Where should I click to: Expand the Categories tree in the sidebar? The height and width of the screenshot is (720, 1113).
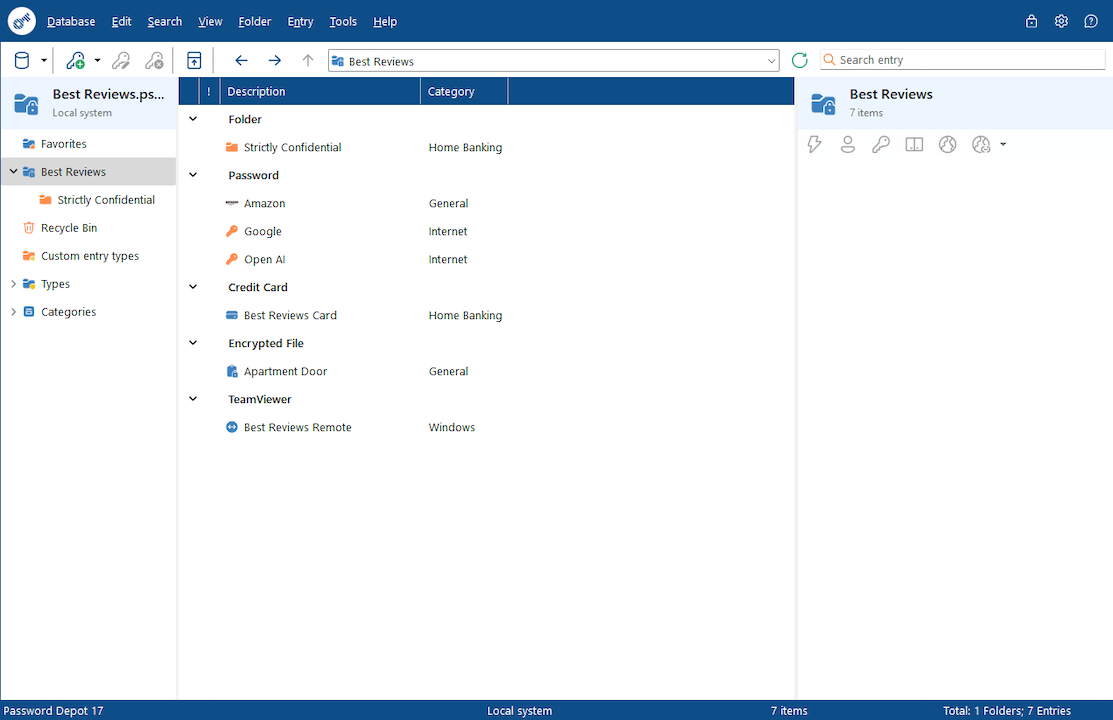[13, 311]
